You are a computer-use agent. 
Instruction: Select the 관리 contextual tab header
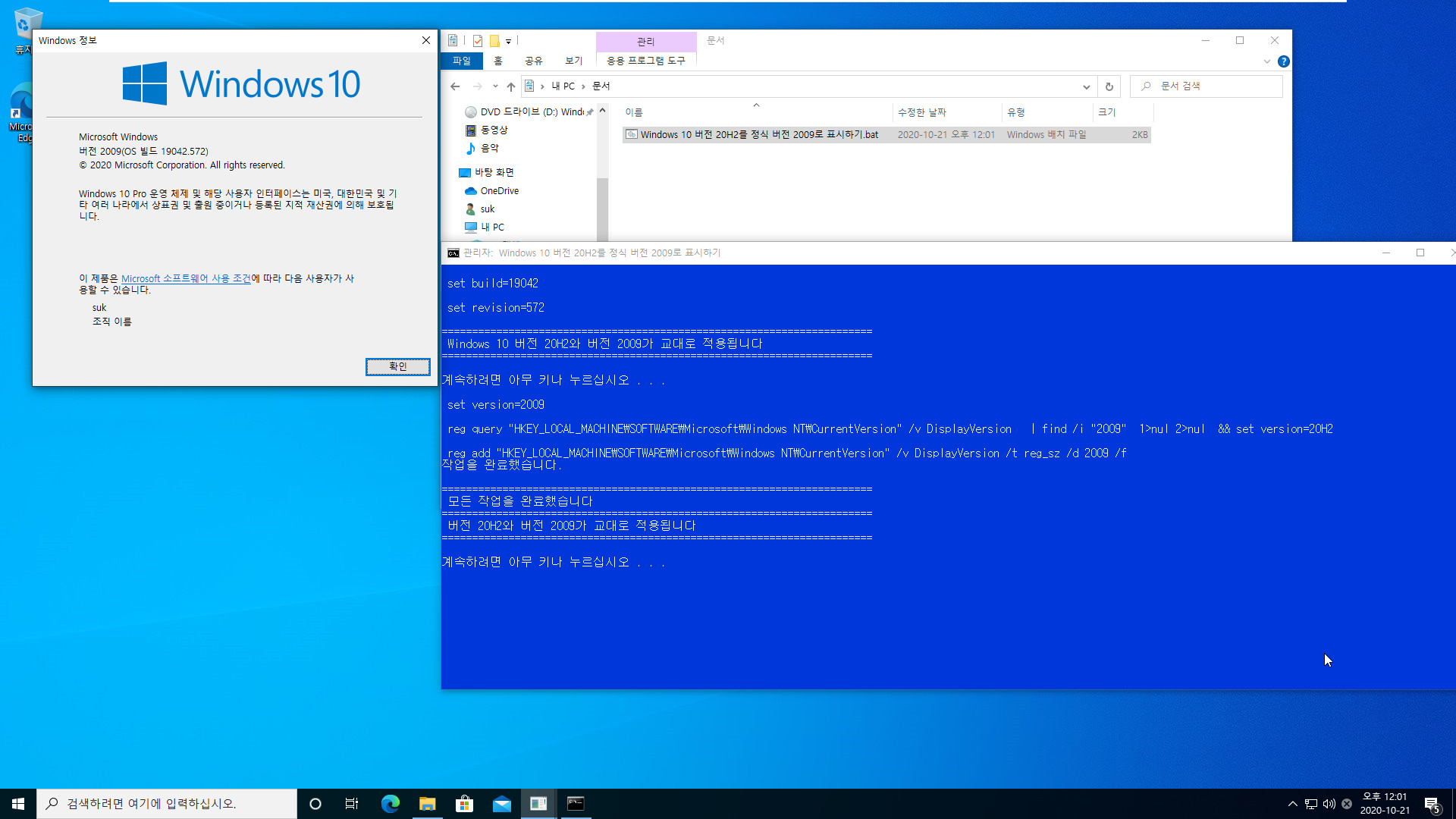[x=646, y=42]
